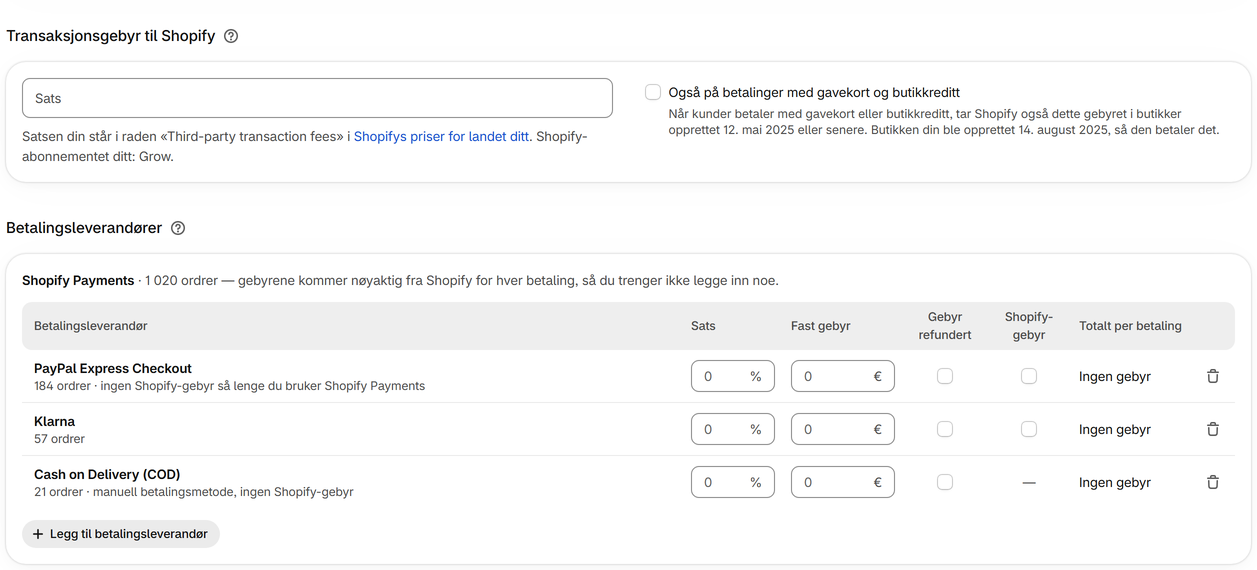Click Ingen gebyr total in Klarna row
Image resolution: width=1257 pixels, height=570 pixels.
1115,429
